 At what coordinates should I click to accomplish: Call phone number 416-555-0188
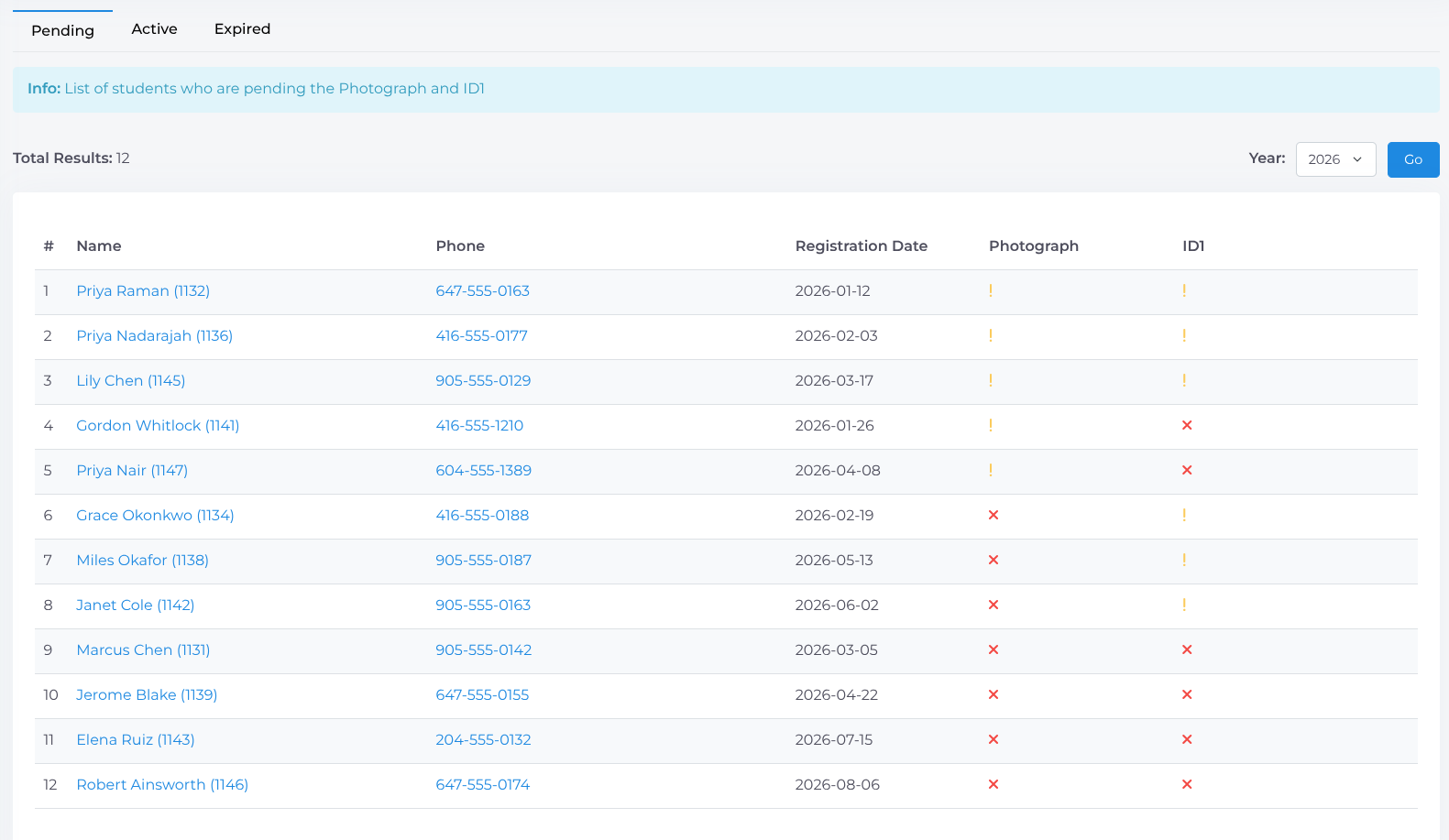(x=482, y=515)
